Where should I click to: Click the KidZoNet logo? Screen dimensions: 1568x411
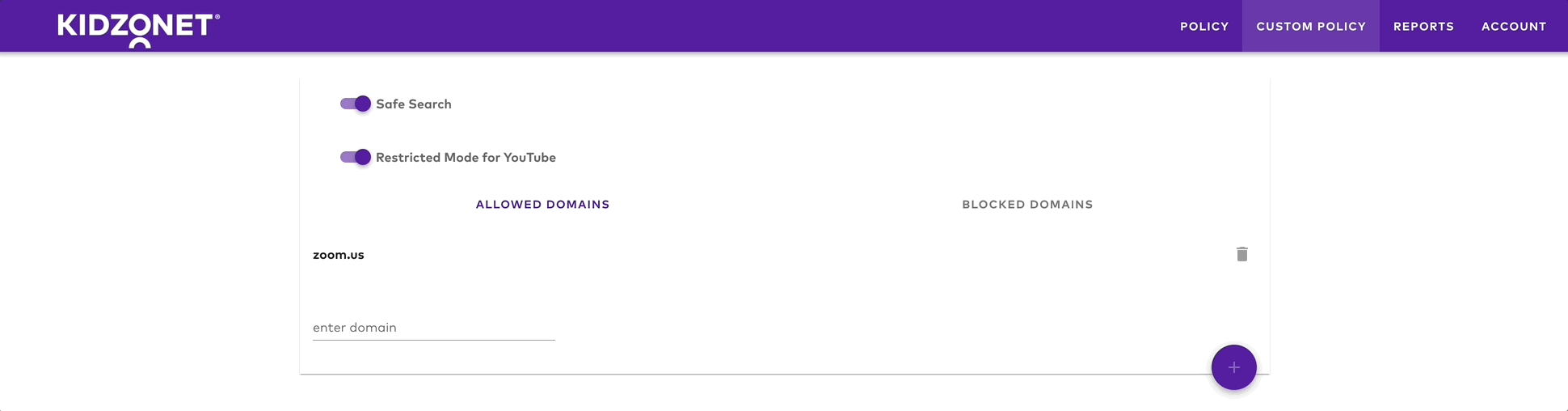(135, 27)
